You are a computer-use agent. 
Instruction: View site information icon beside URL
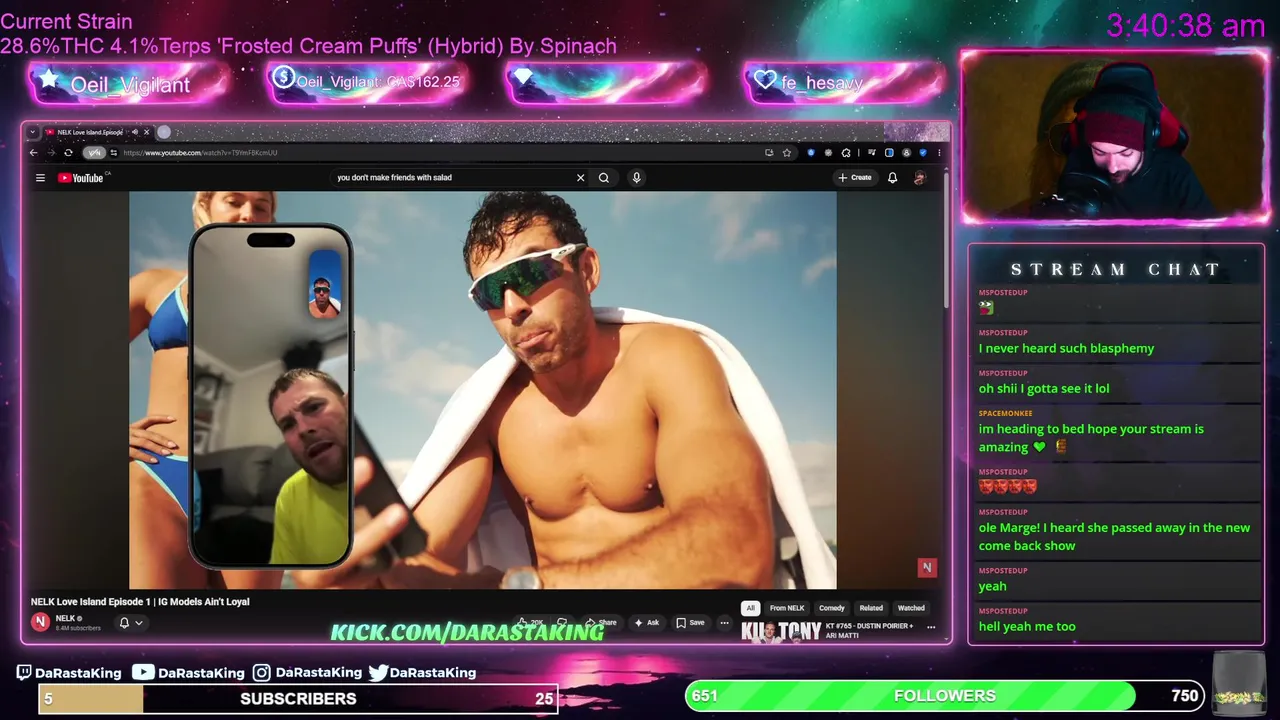pos(114,153)
